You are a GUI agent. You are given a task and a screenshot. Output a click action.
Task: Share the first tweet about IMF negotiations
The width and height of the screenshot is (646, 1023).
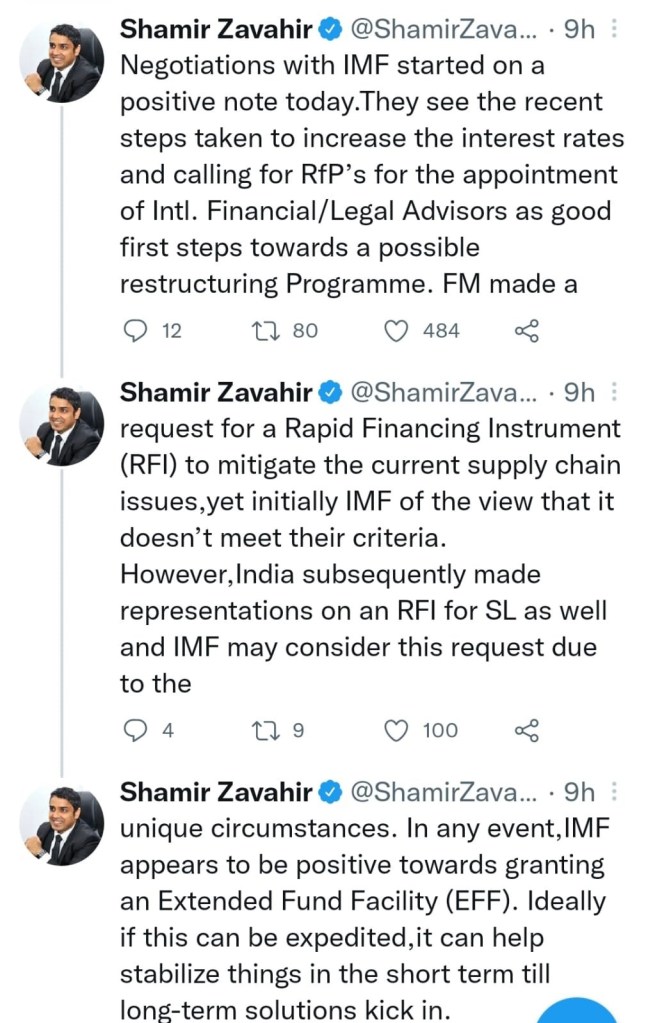[527, 330]
